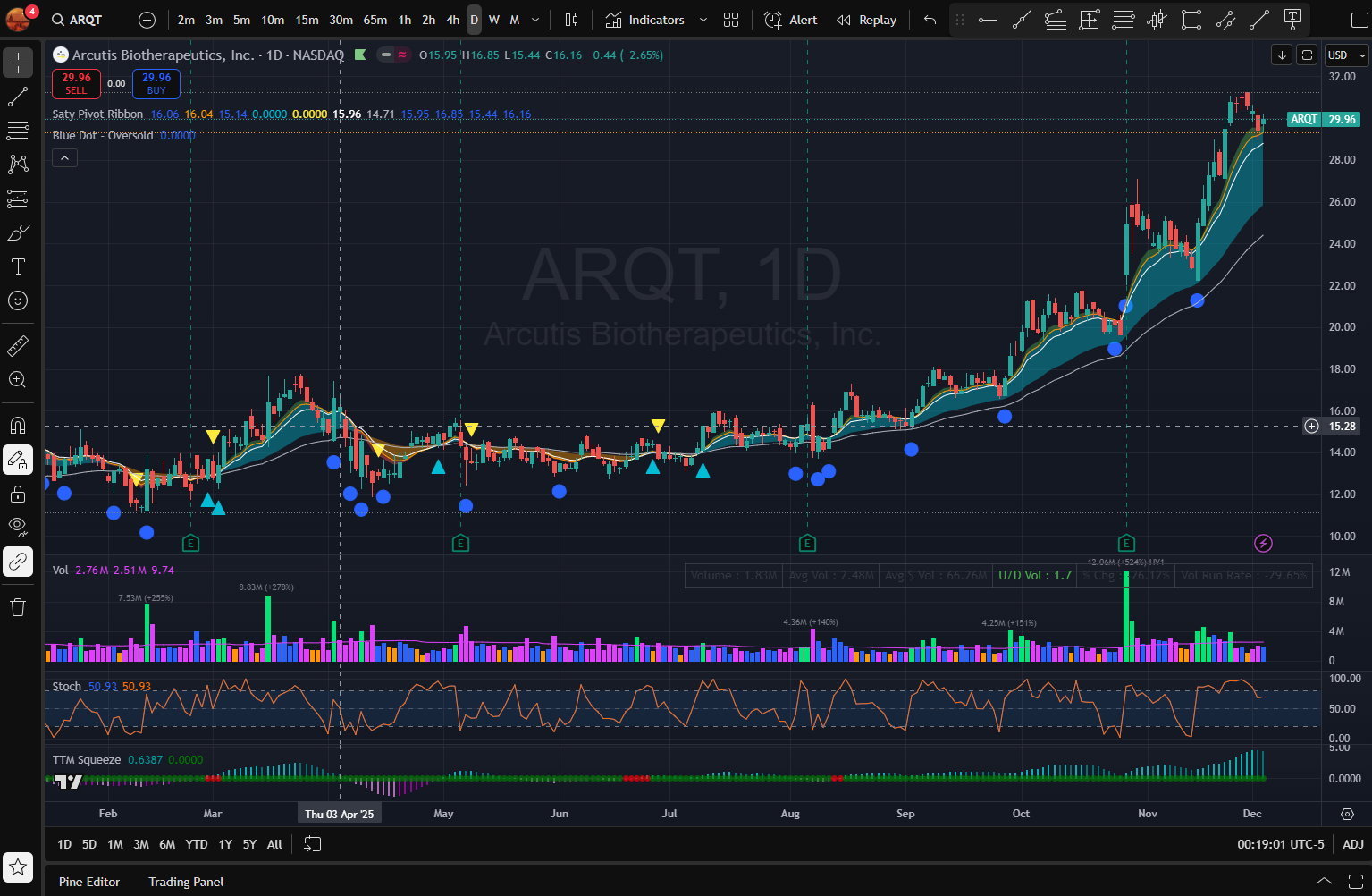Activate the zoom in tool
This screenshot has height=896, width=1372.
click(x=18, y=379)
